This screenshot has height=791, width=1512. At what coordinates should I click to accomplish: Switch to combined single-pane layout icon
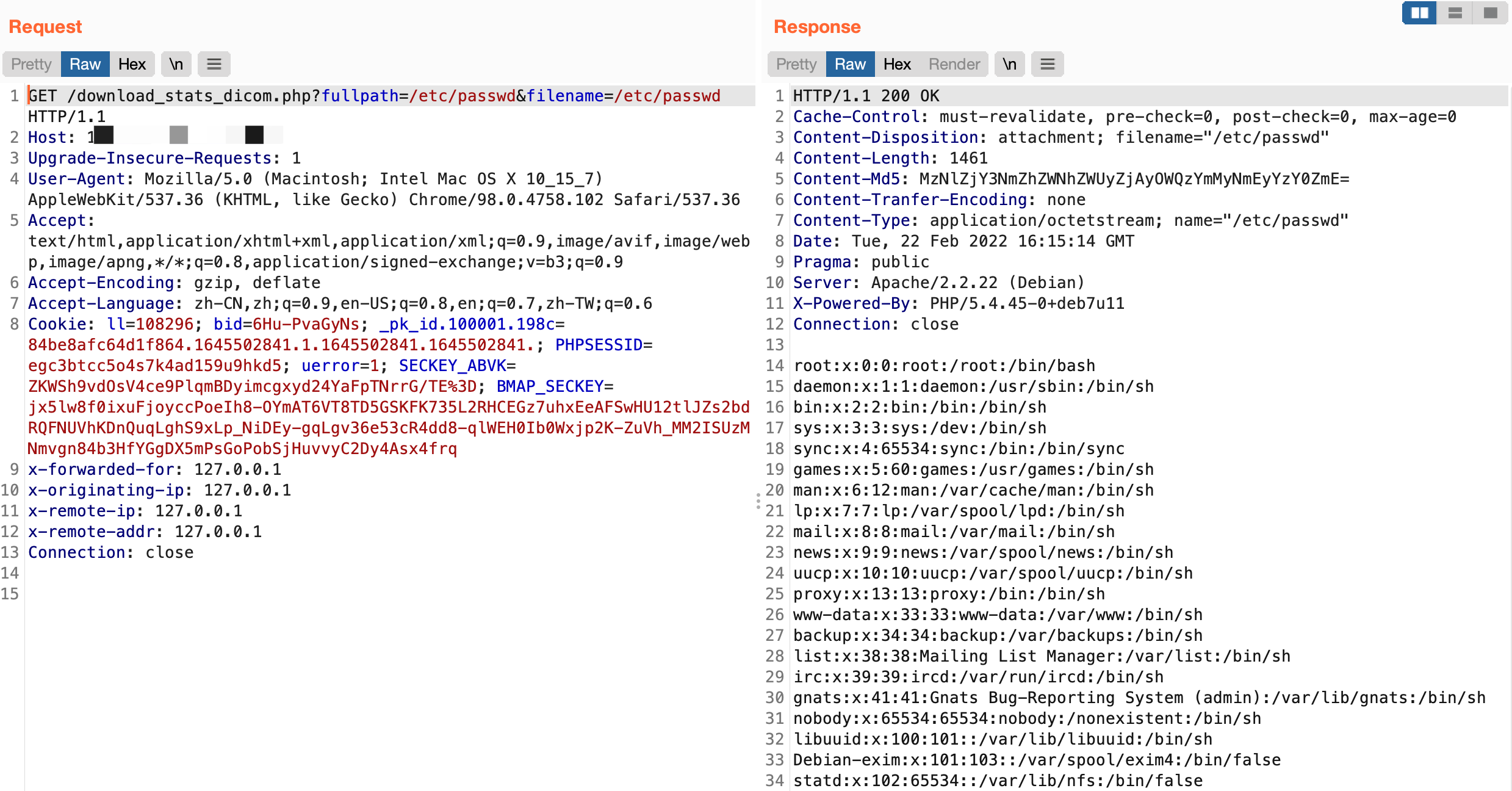[x=1490, y=13]
